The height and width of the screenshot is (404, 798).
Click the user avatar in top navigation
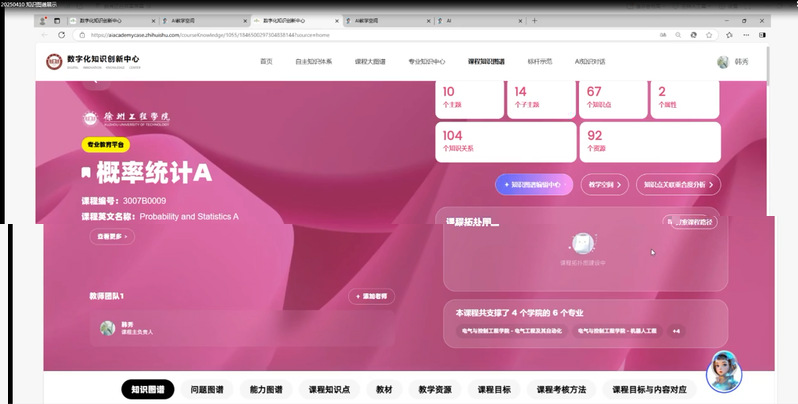pos(723,62)
